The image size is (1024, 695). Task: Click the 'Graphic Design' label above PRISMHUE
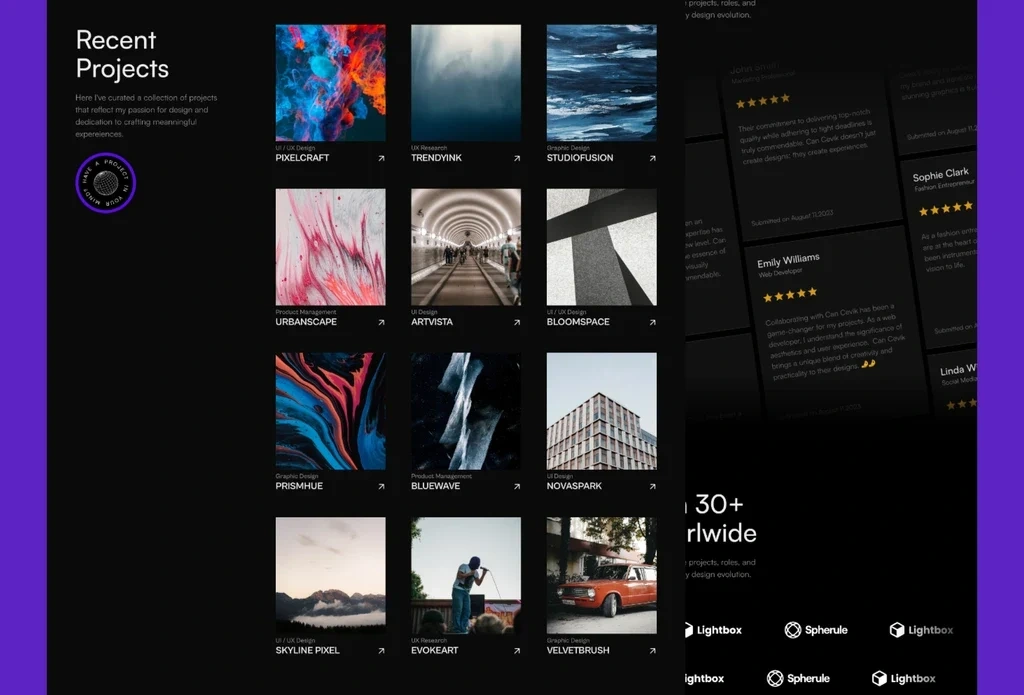pyautogui.click(x=297, y=476)
